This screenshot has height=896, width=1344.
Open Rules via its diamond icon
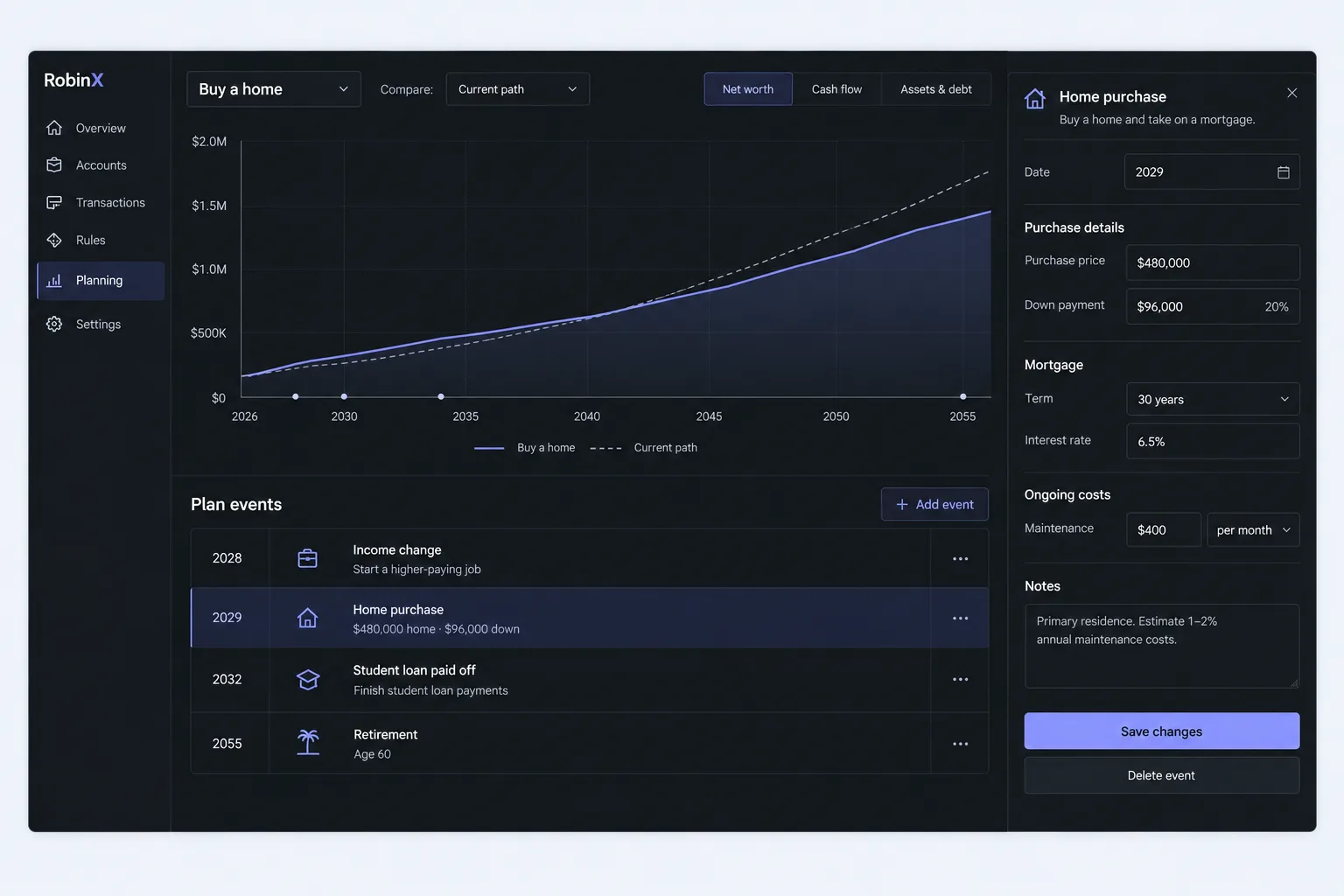(54, 240)
